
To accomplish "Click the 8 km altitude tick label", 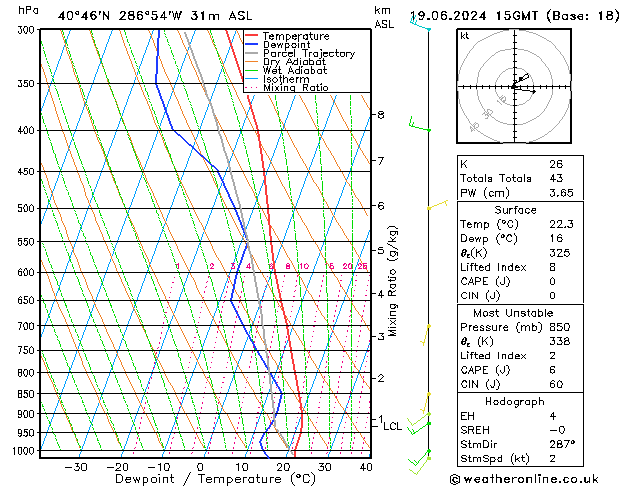I will tap(380, 115).
